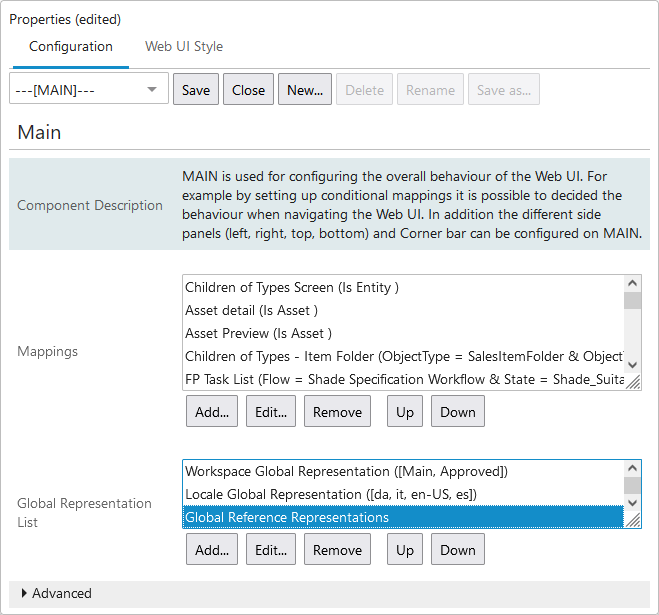
Task: Select Workspace Global Representation item
Action: pos(346,471)
